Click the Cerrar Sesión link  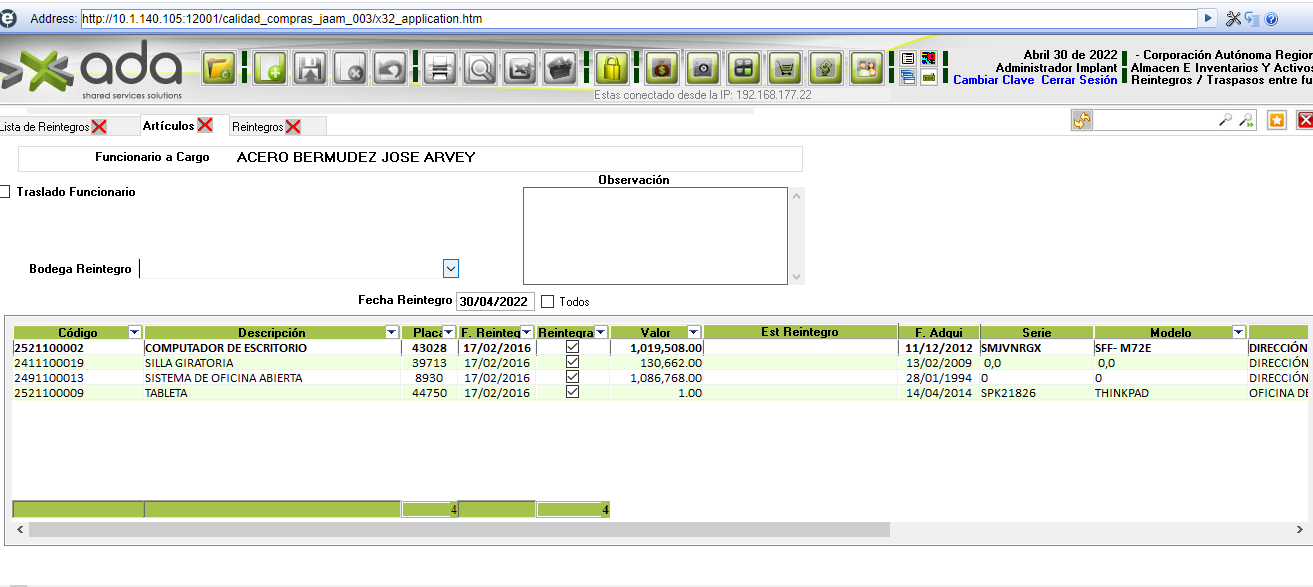point(1079,80)
